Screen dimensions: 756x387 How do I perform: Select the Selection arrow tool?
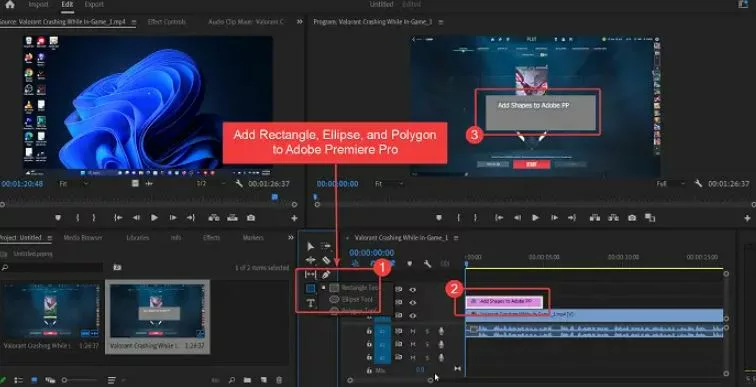(x=310, y=247)
